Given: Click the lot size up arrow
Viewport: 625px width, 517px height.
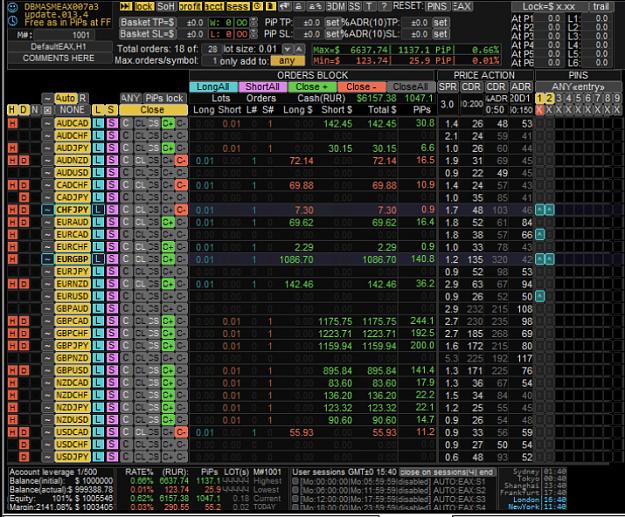Looking at the screenshot, I should (299, 49).
